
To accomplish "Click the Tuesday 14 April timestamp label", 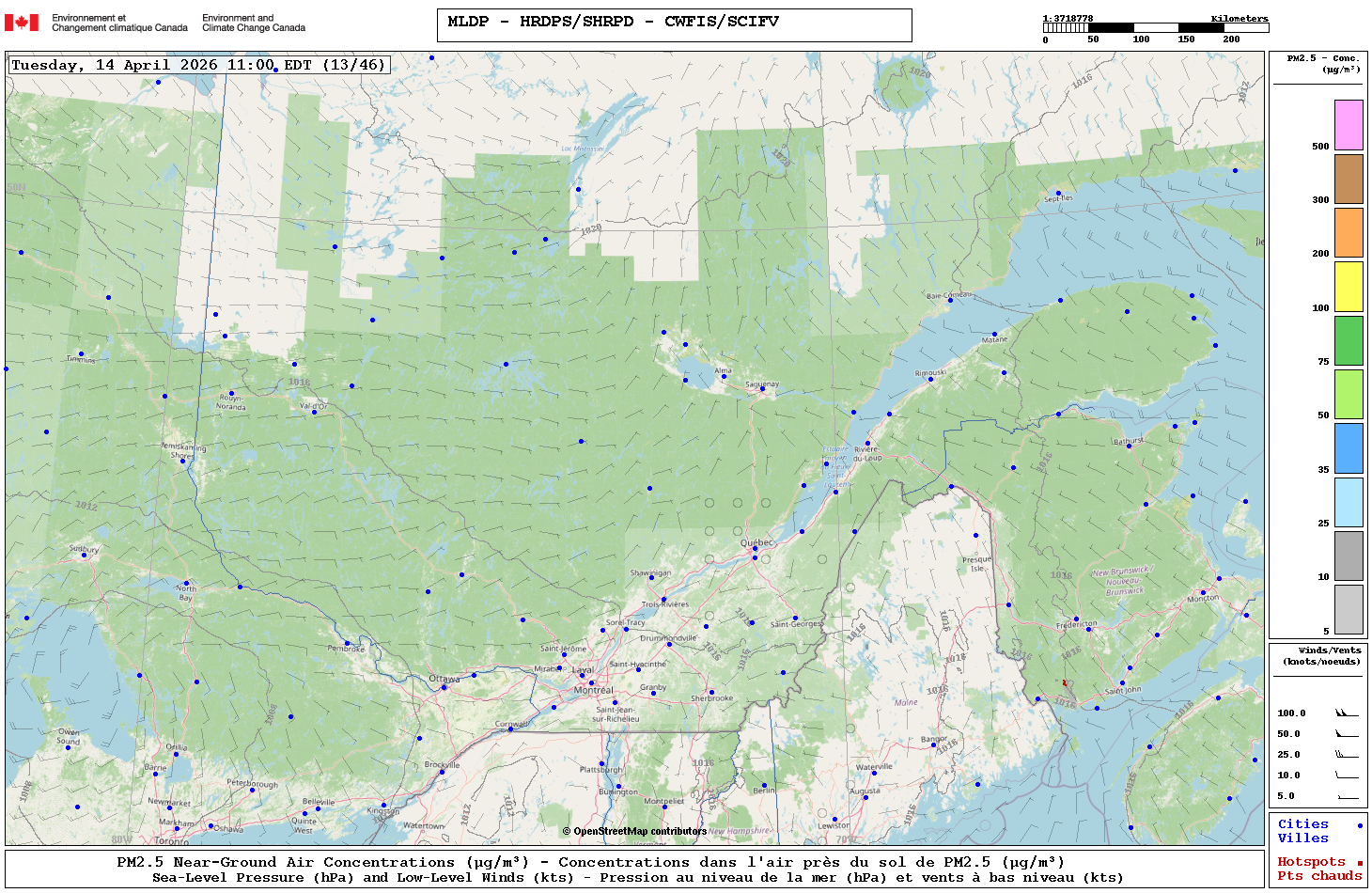I will click(198, 65).
